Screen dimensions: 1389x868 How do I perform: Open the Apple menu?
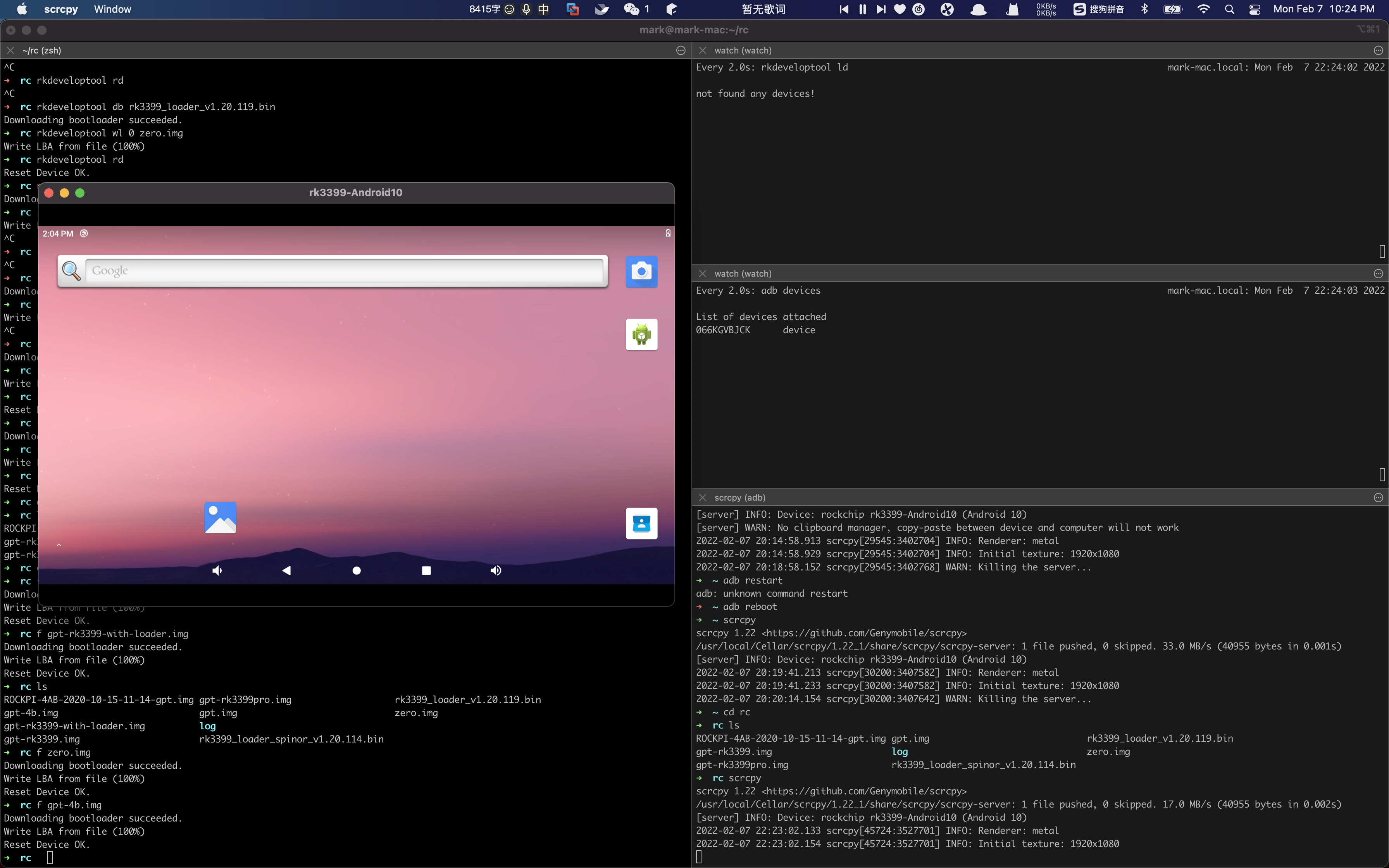(22, 9)
